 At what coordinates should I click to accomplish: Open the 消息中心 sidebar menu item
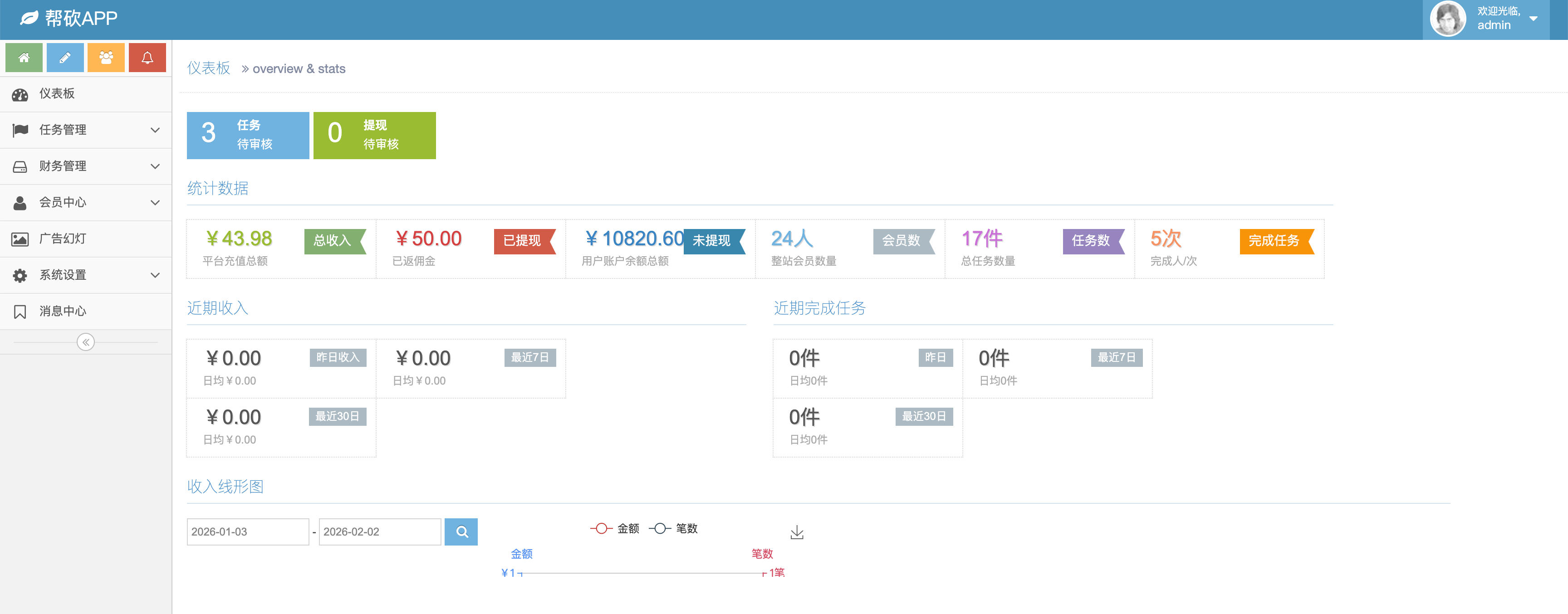coord(86,312)
